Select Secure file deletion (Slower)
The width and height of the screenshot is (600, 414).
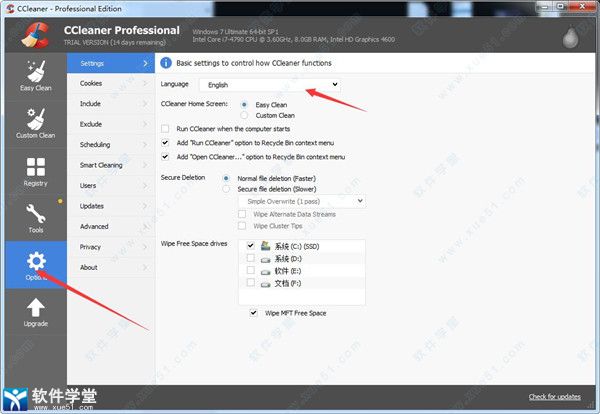pos(226,189)
